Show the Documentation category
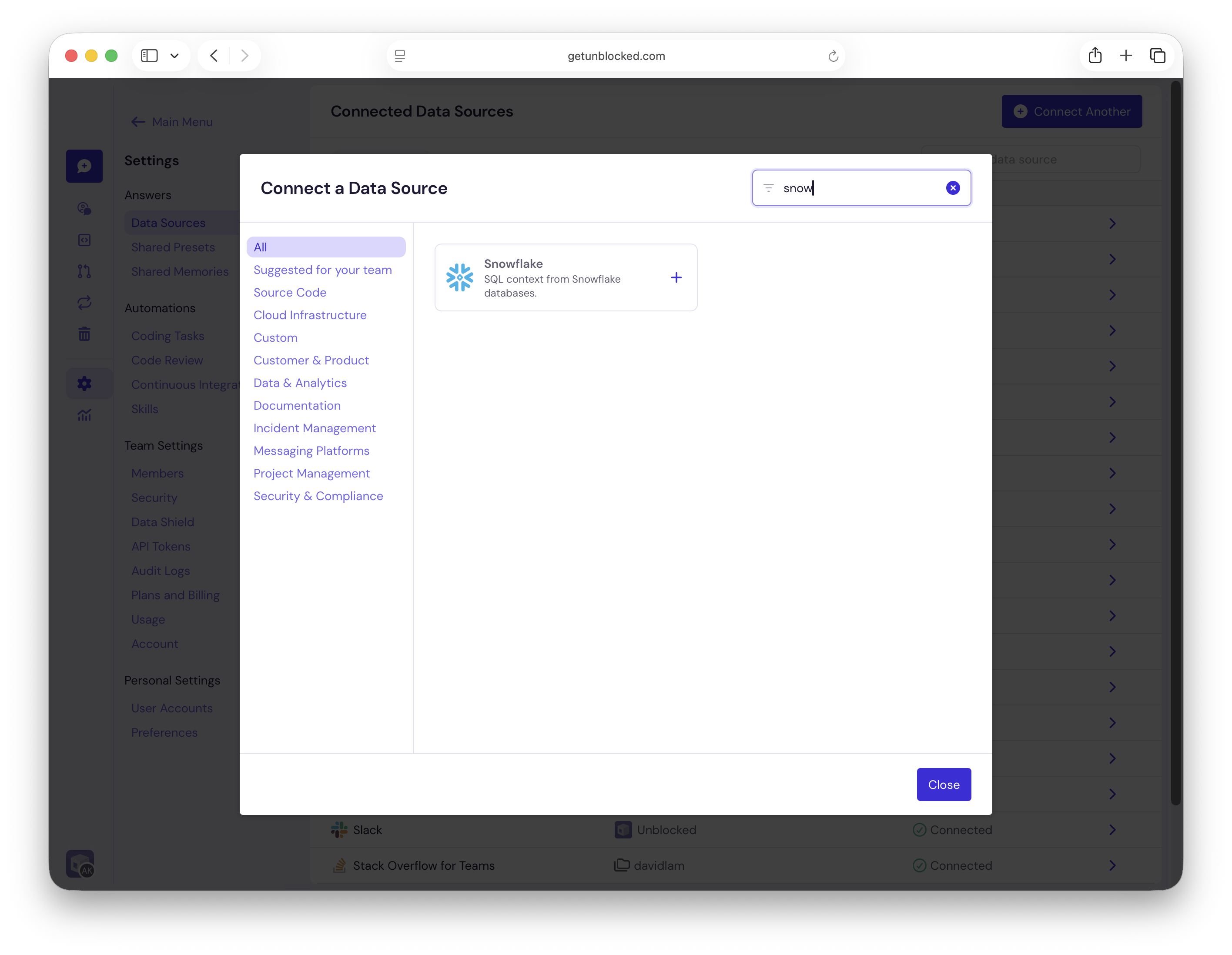 point(297,405)
